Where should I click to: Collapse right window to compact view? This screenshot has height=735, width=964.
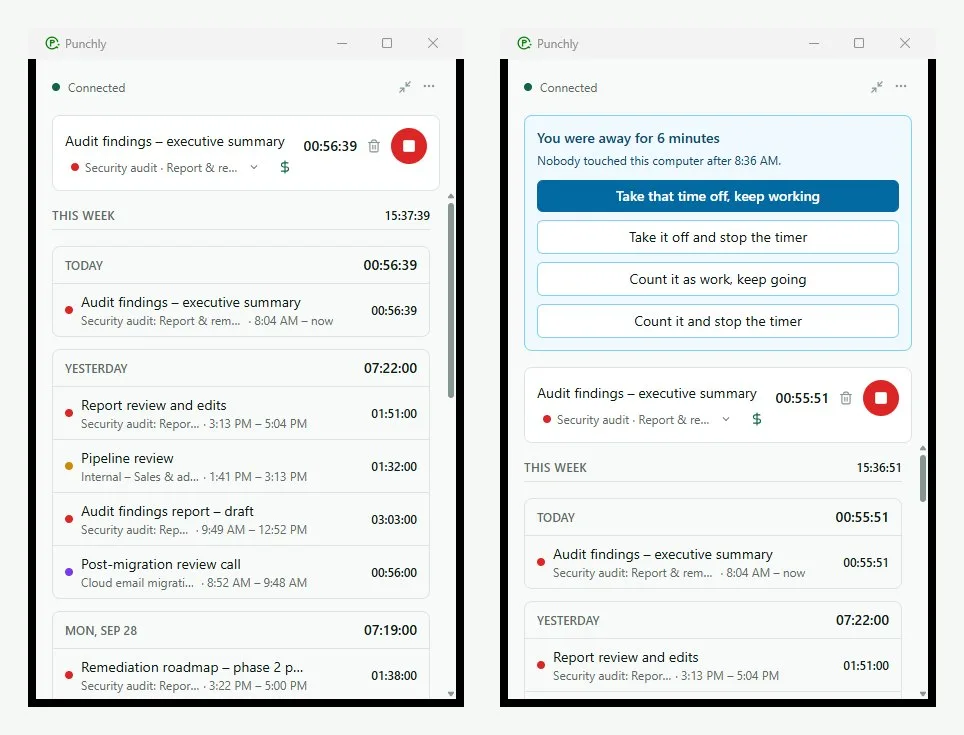click(877, 87)
